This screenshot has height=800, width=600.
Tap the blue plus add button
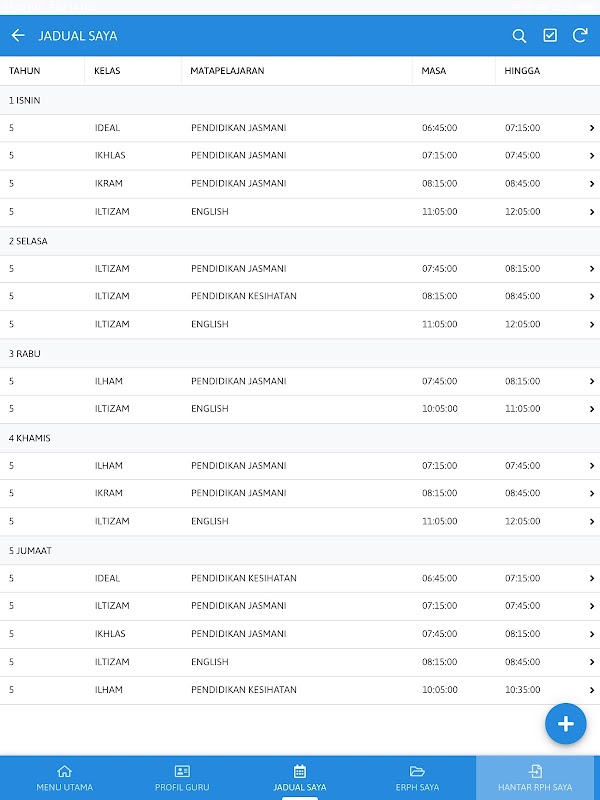tap(565, 724)
